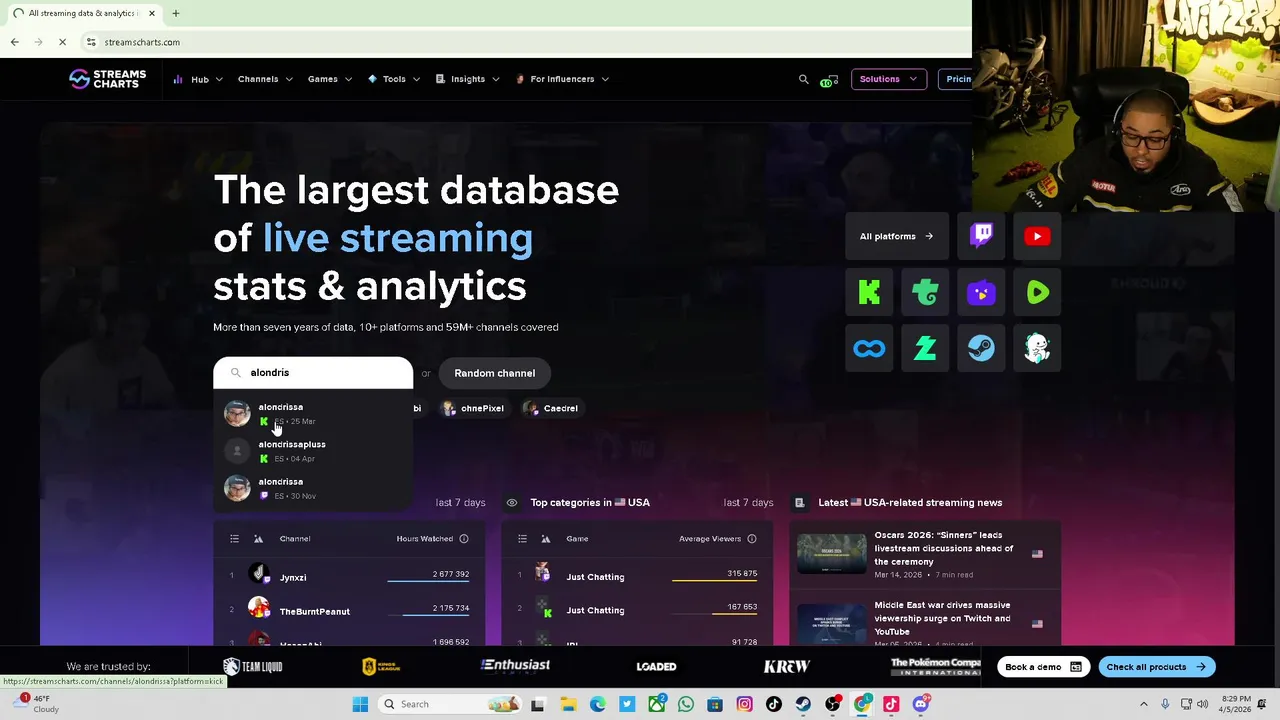Toggle list view in Game table header
The width and height of the screenshot is (1280, 720).
[522, 539]
